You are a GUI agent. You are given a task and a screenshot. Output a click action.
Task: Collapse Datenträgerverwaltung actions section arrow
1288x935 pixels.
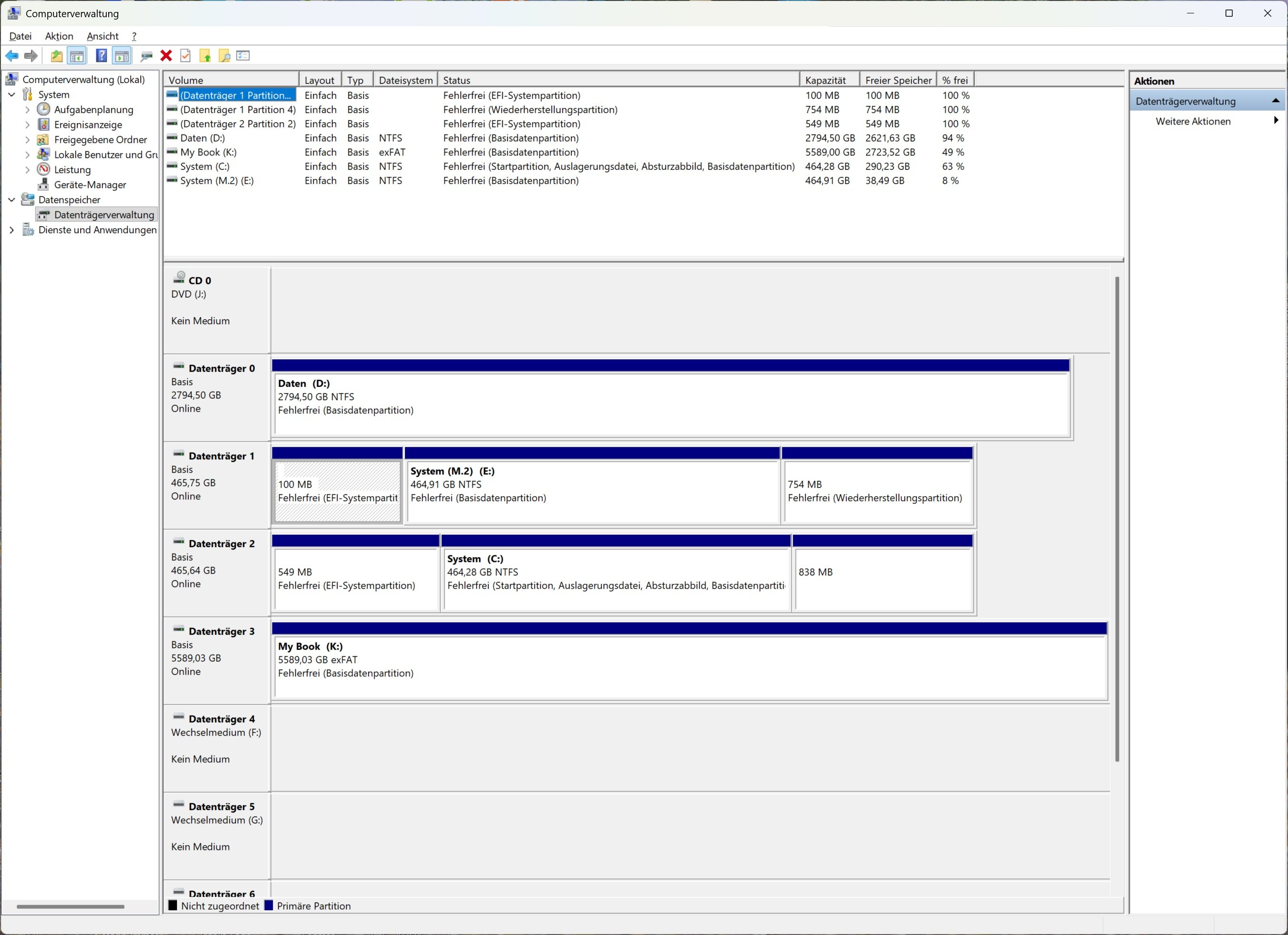pos(1275,101)
